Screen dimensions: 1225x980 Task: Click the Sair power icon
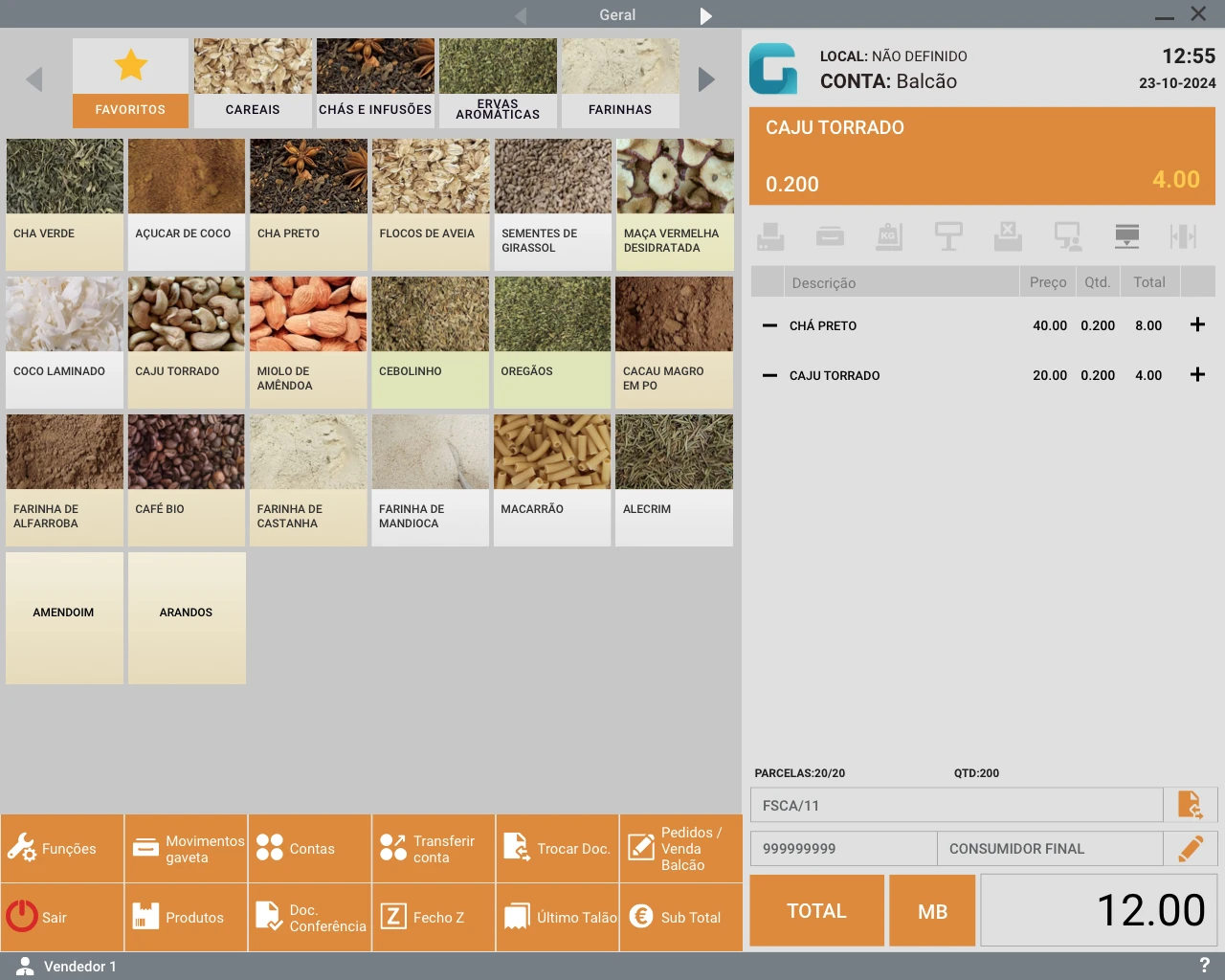(22, 917)
